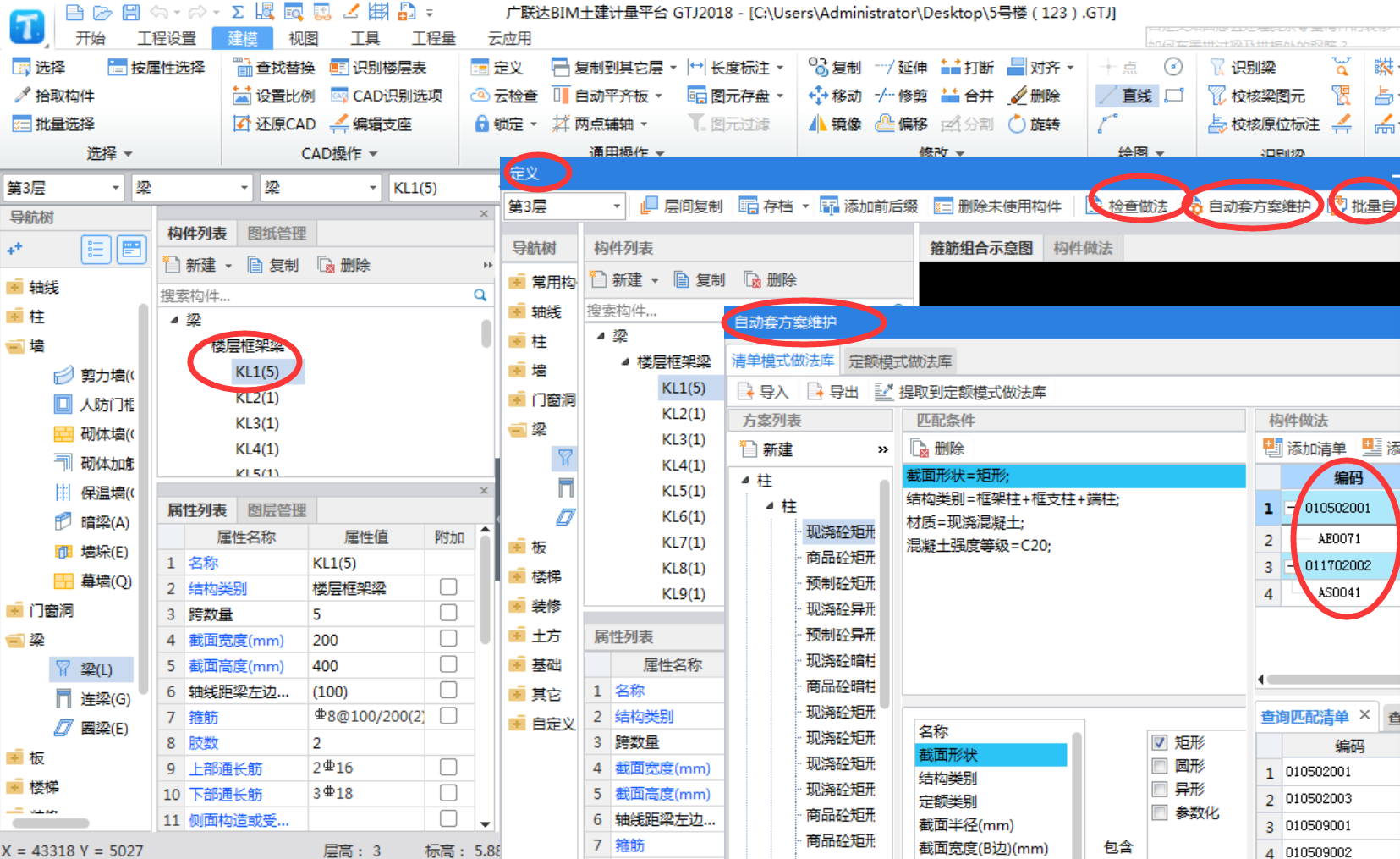Open the 第3层 floor dropdown in main window
The height and width of the screenshot is (859, 1400).
[x=115, y=188]
